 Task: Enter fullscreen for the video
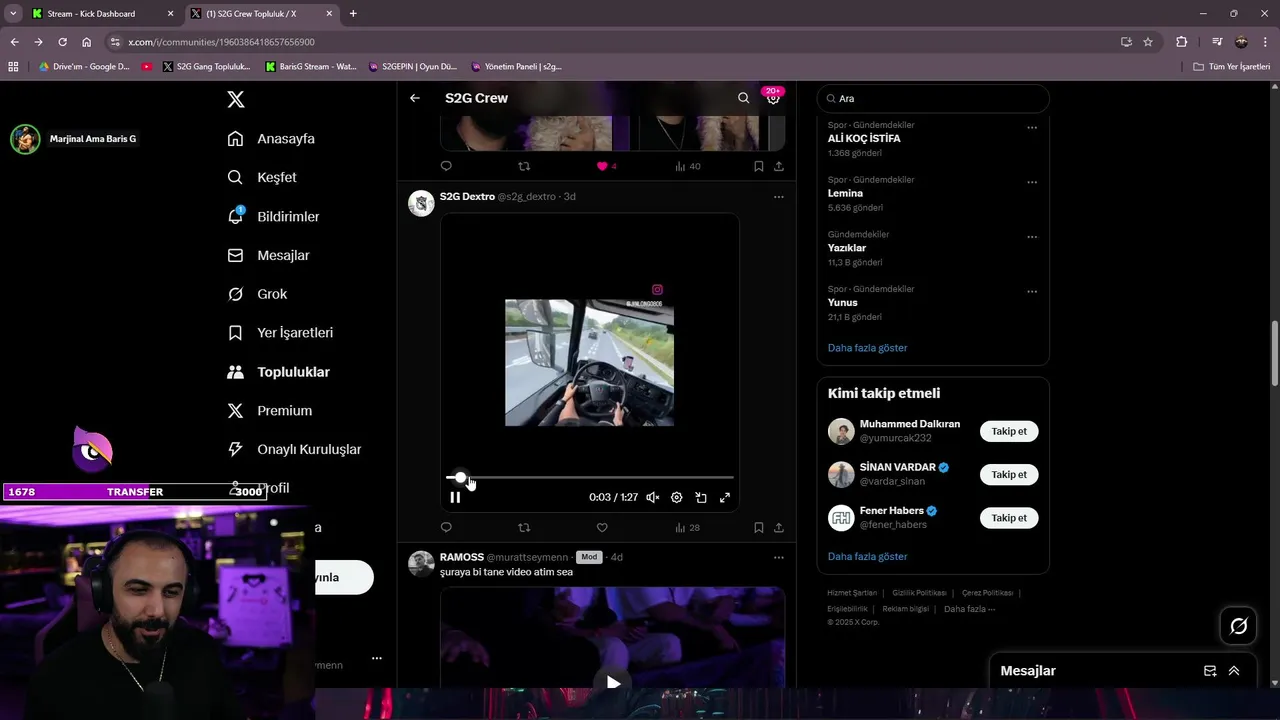(725, 497)
